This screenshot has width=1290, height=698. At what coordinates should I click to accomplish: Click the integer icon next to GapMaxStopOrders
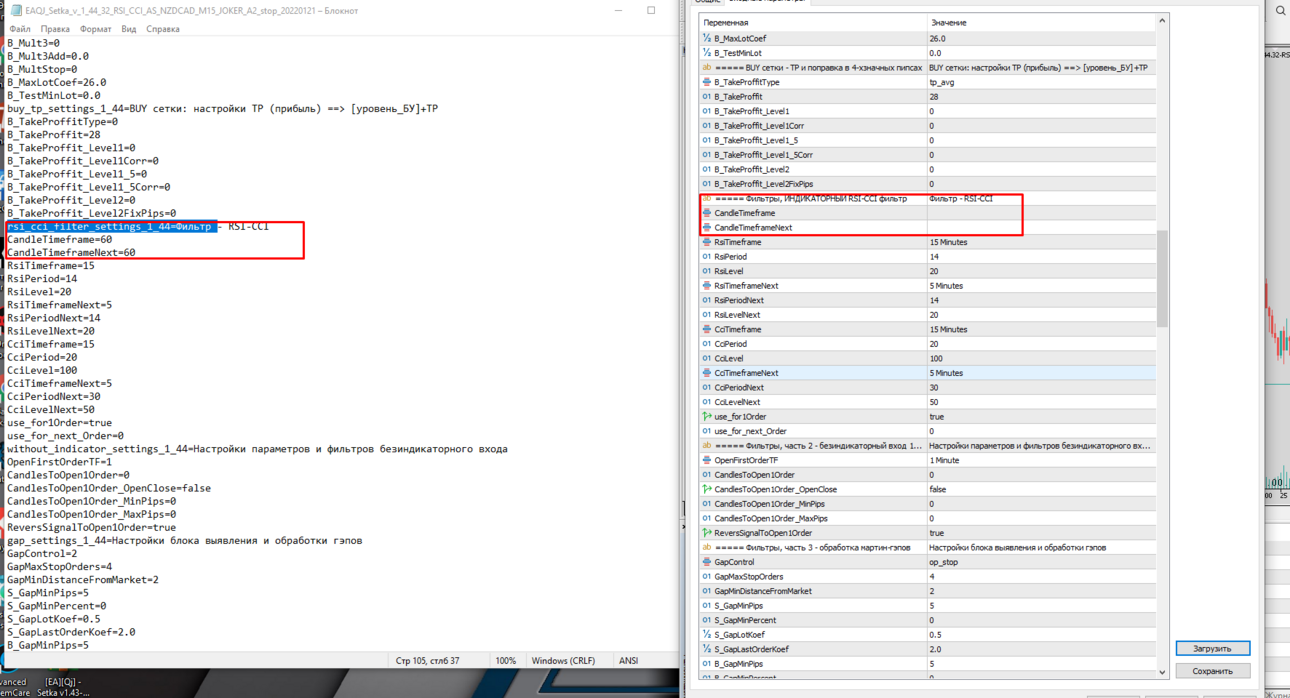[x=707, y=577]
